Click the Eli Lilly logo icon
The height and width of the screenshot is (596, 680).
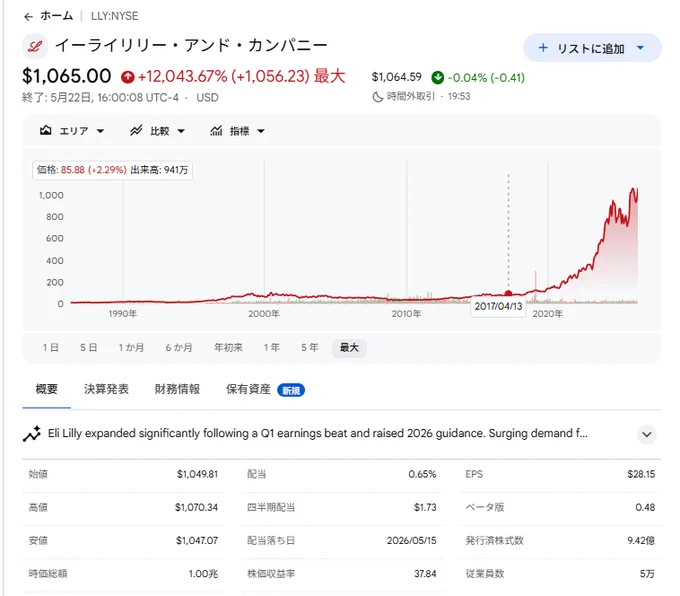(x=35, y=46)
